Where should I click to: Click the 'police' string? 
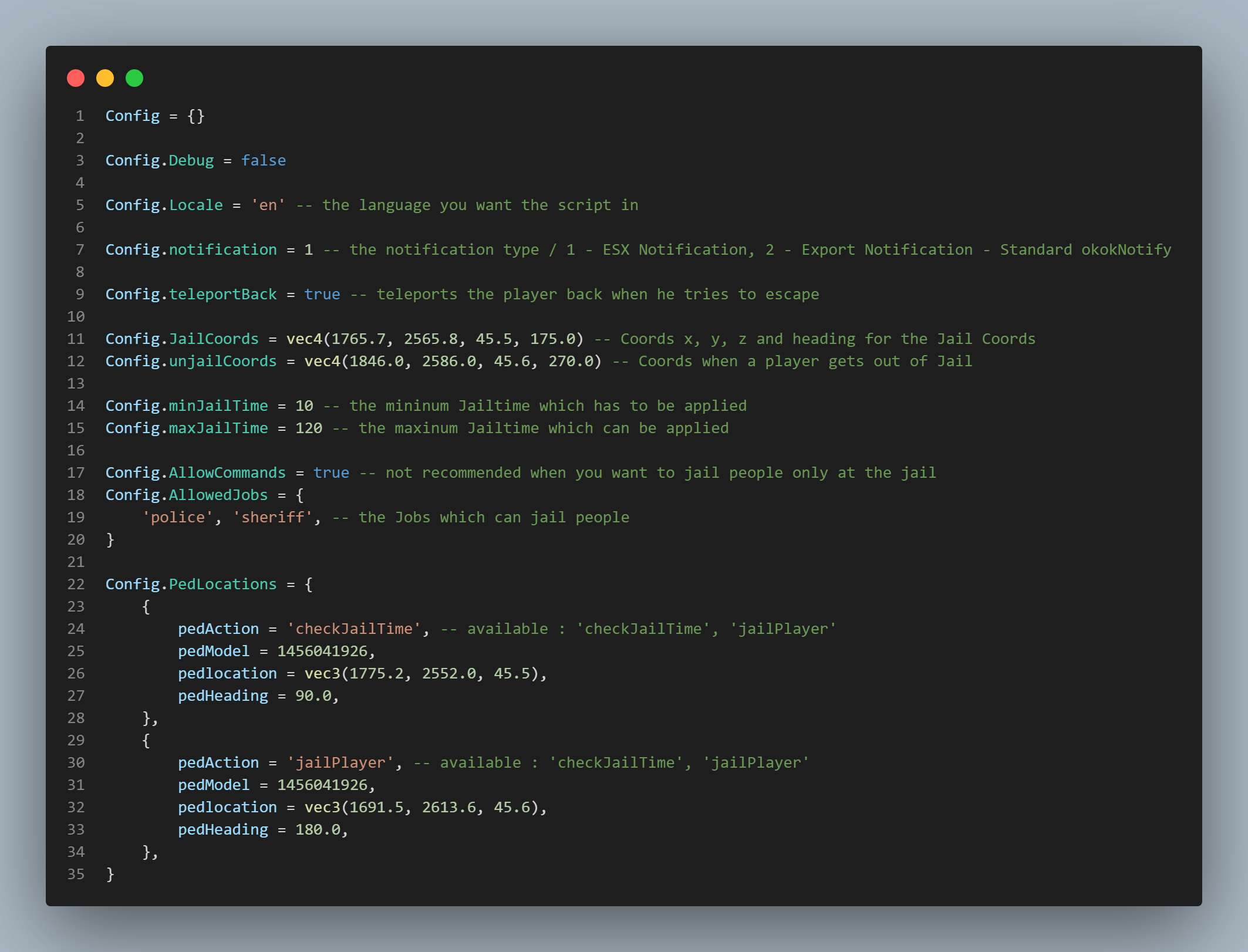178,518
